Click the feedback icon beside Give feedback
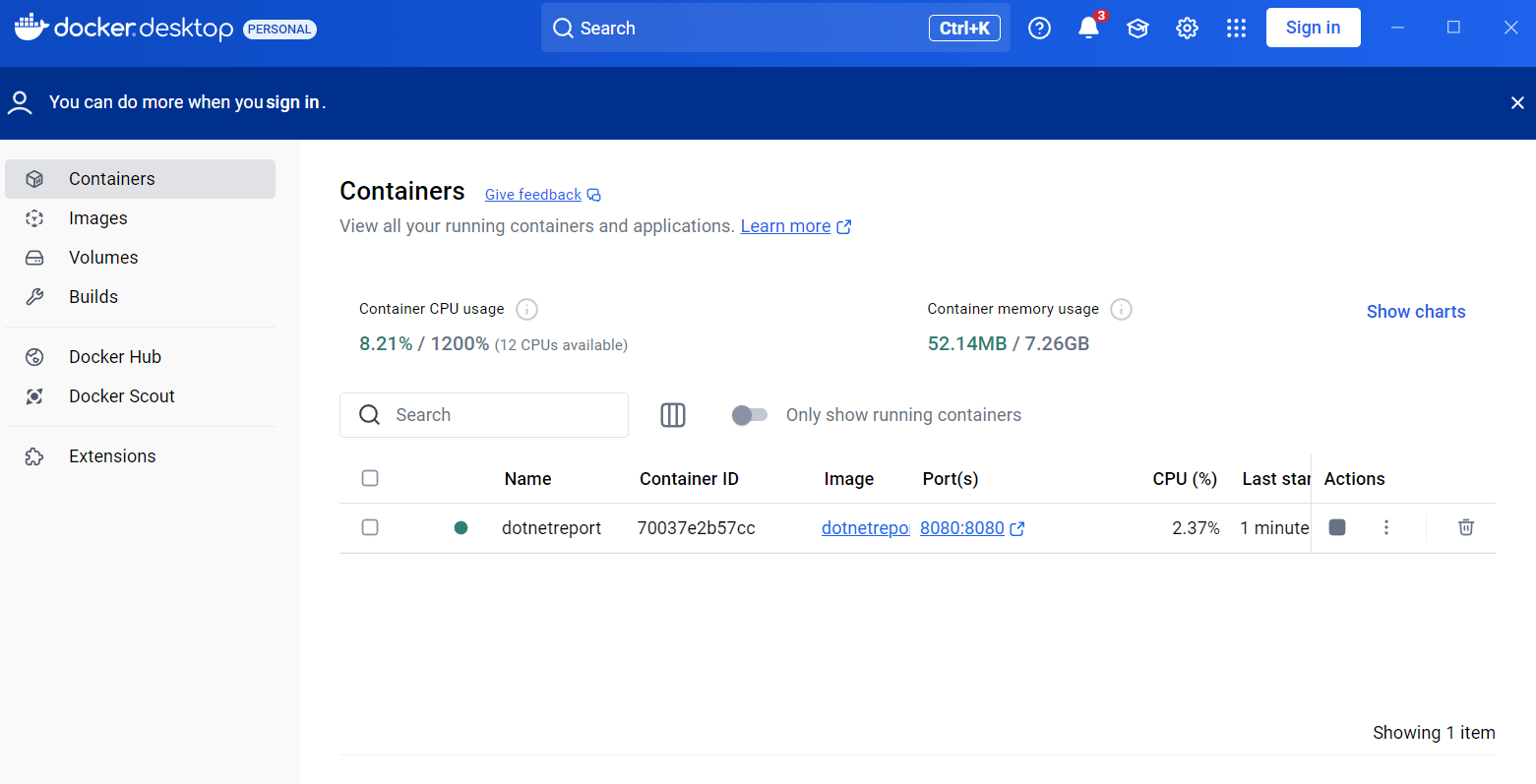Viewport: 1536px width, 784px height. (x=593, y=195)
